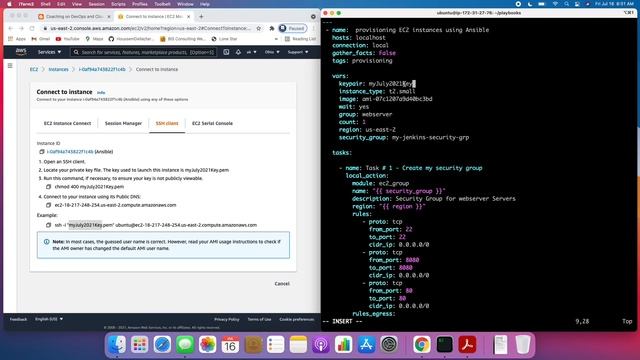640x360 pixels.
Task: Open Adobe Acrobat from the Dock
Action: [x=467, y=344]
